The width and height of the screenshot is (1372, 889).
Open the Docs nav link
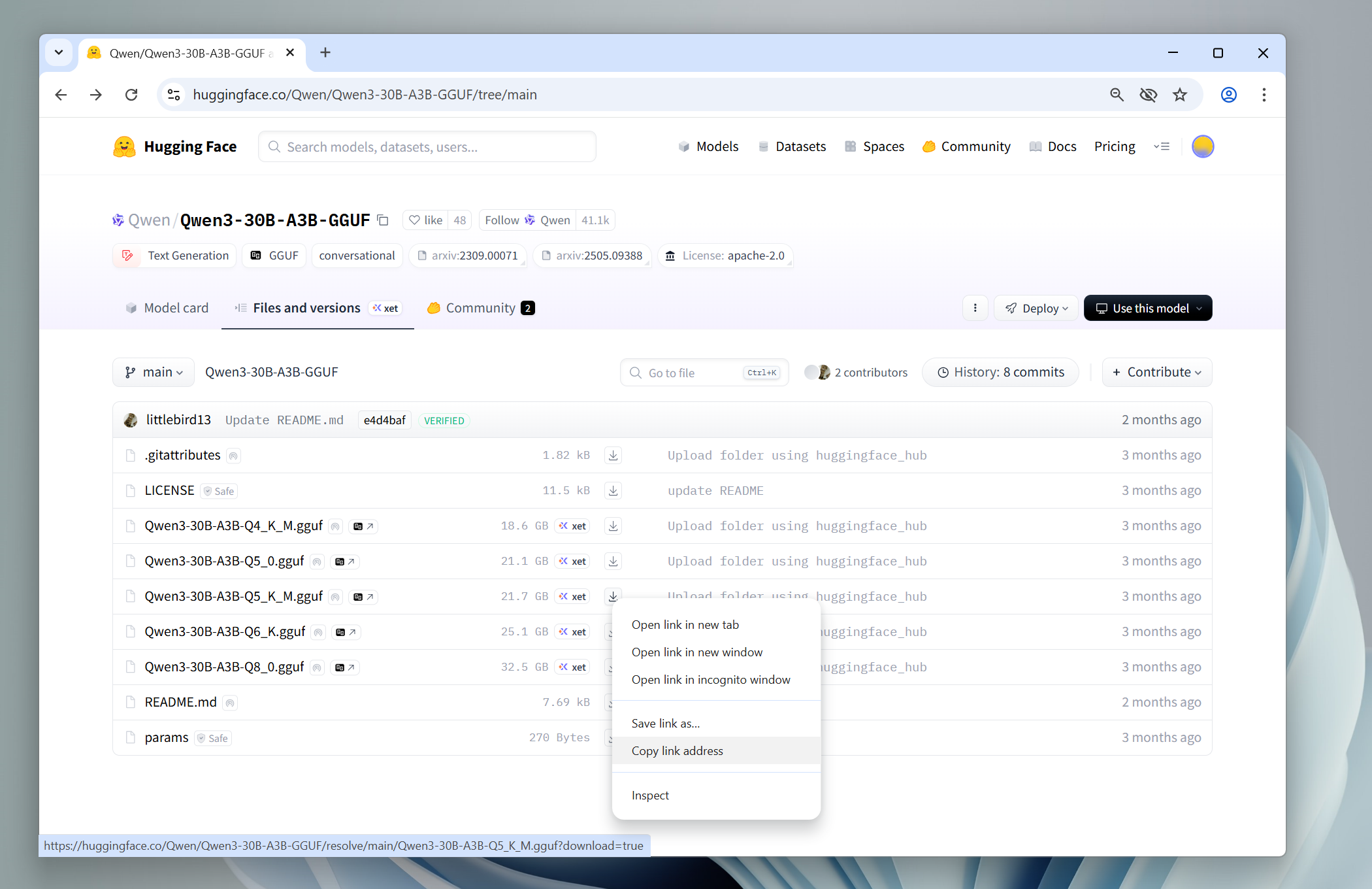[1053, 146]
